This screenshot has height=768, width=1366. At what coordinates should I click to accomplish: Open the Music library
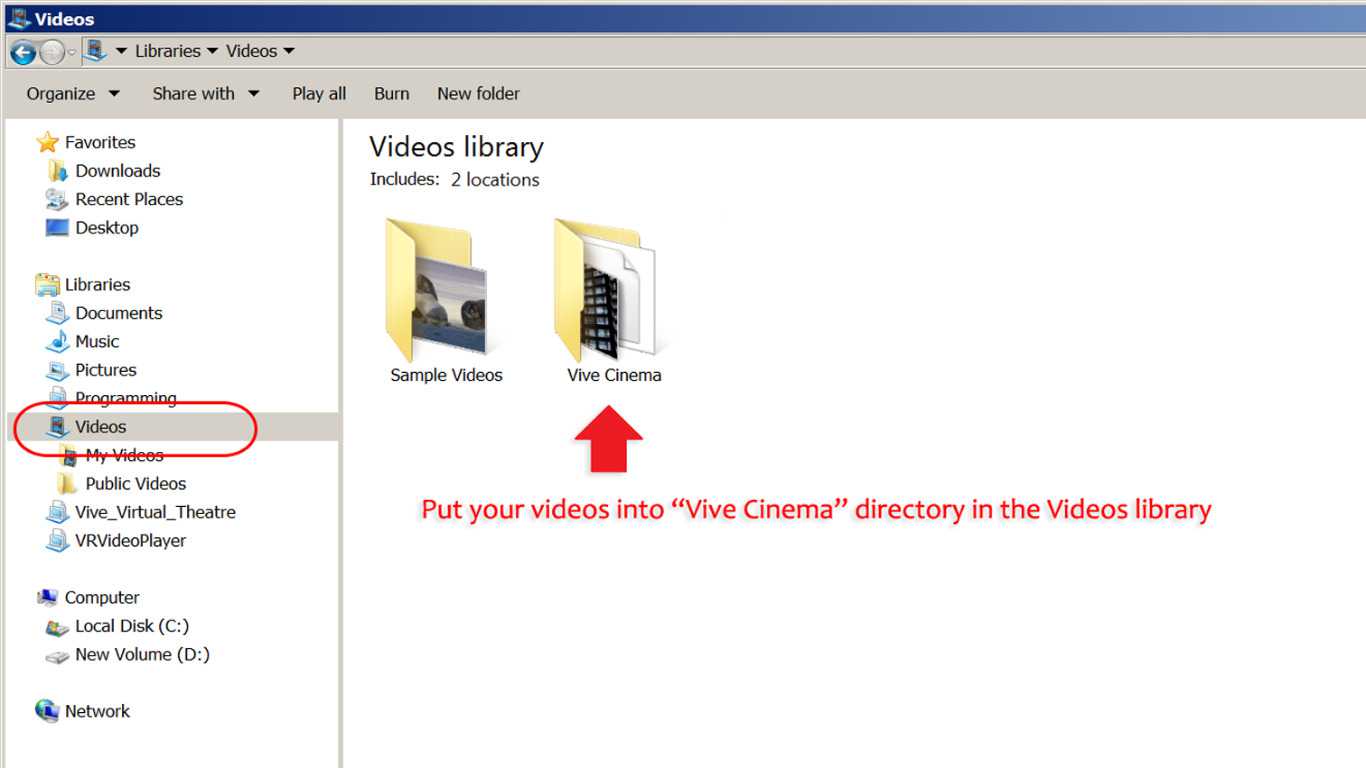click(x=97, y=342)
